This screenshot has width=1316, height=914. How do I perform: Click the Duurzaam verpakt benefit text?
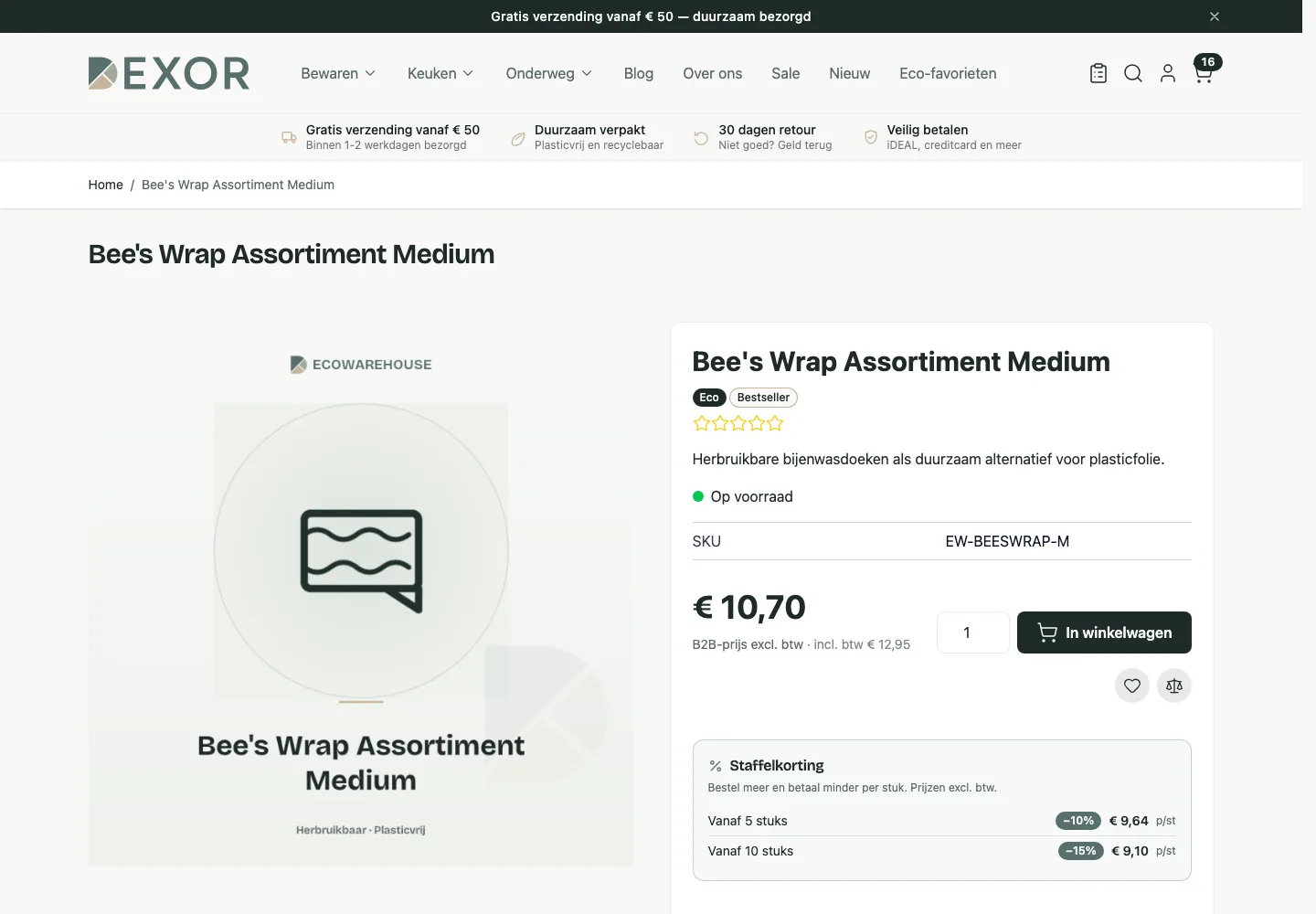click(x=589, y=130)
